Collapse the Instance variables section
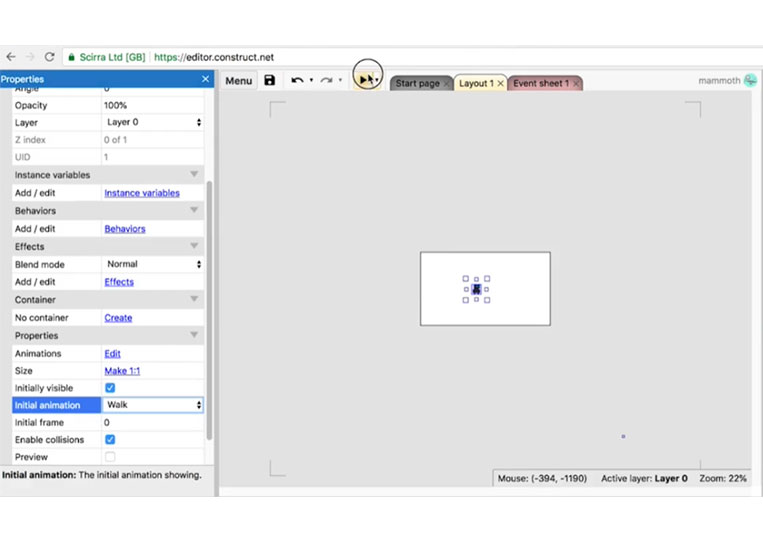763x541 pixels. (194, 174)
